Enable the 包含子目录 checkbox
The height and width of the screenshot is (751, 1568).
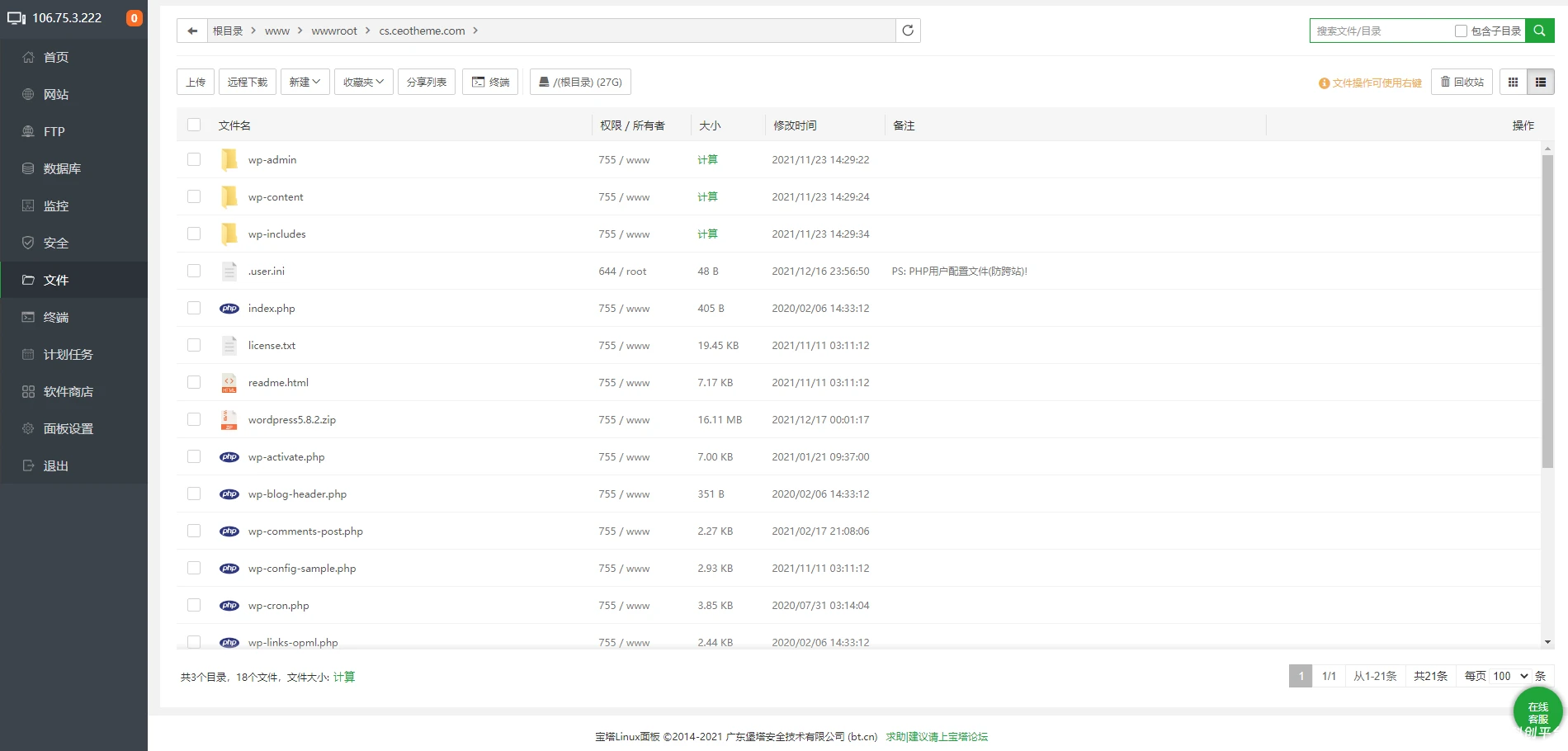click(x=1459, y=31)
